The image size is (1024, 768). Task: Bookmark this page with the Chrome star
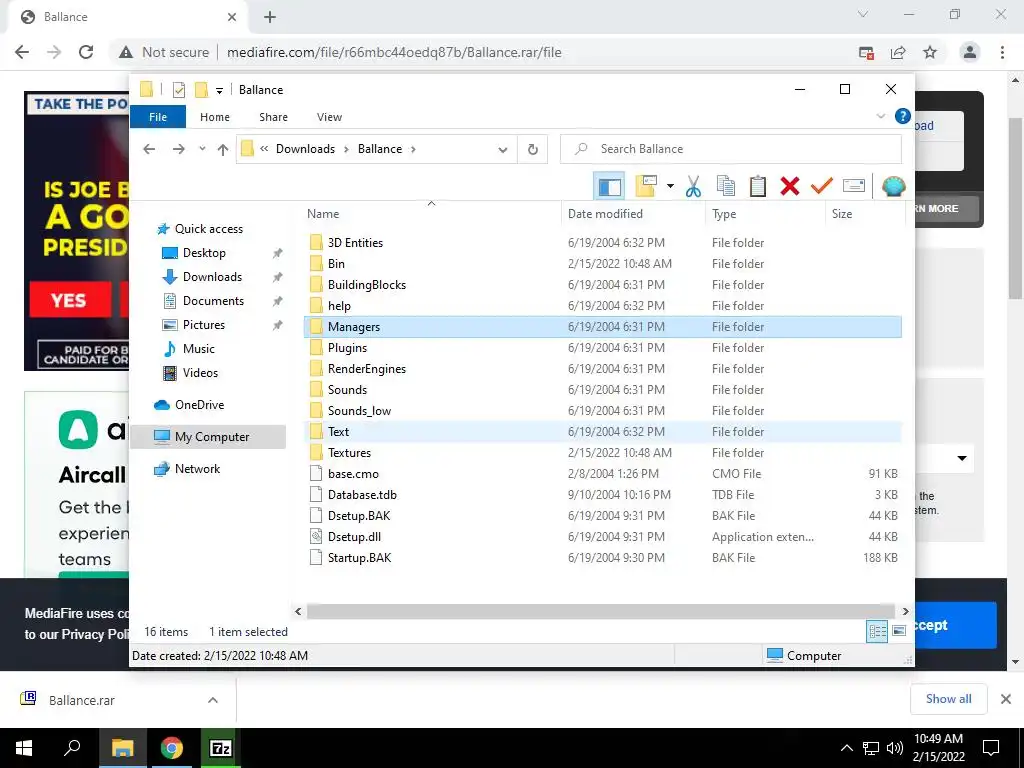tap(930, 52)
